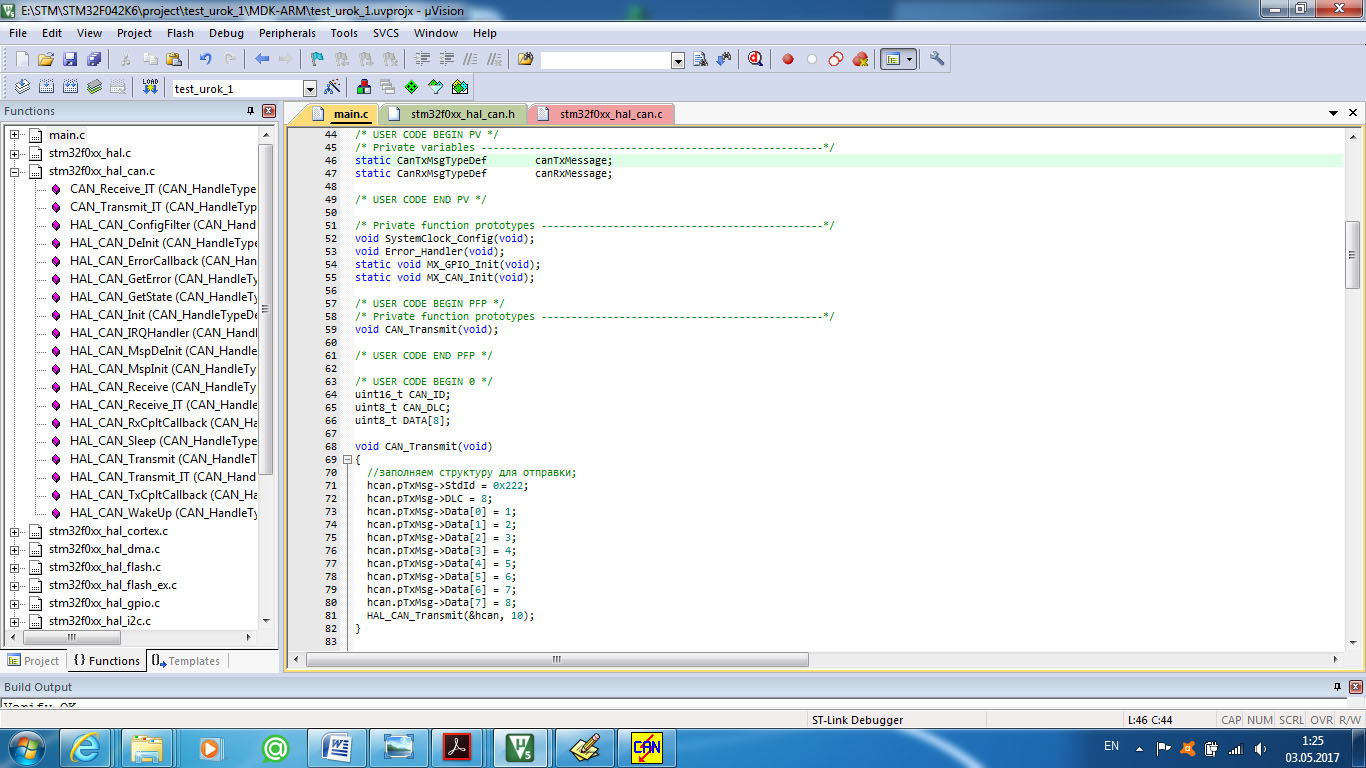1366x768 pixels.
Task: Open the Configuration wrench icon
Action: click(x=937, y=59)
